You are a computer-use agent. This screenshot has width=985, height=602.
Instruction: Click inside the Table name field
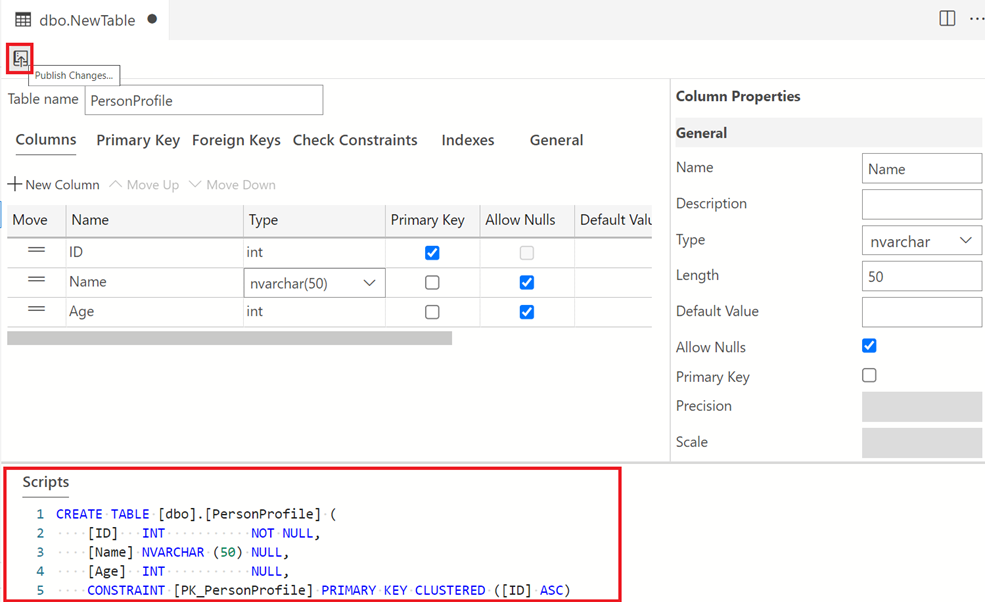tap(203, 100)
